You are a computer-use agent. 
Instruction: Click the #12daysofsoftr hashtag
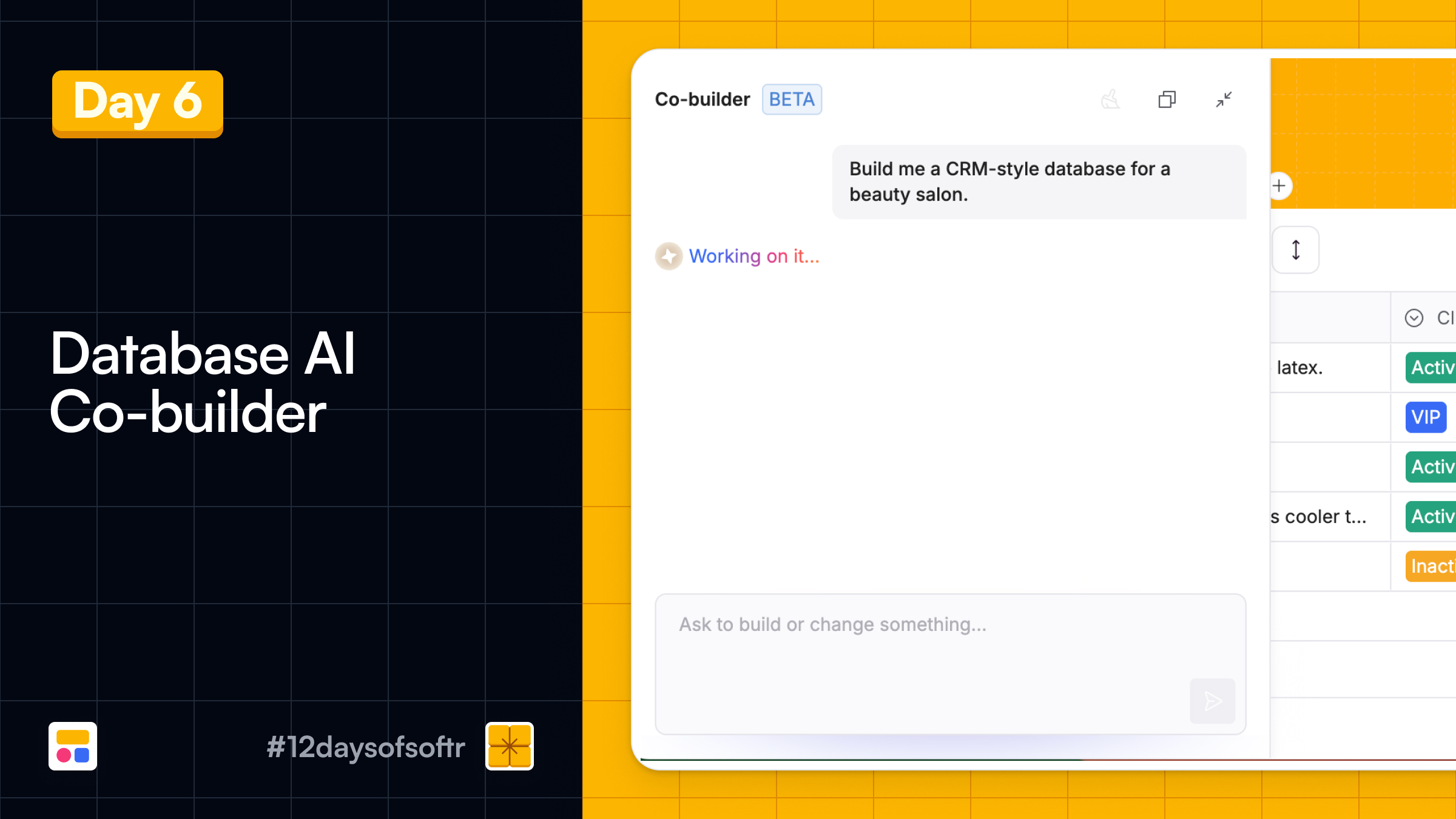pos(366,747)
